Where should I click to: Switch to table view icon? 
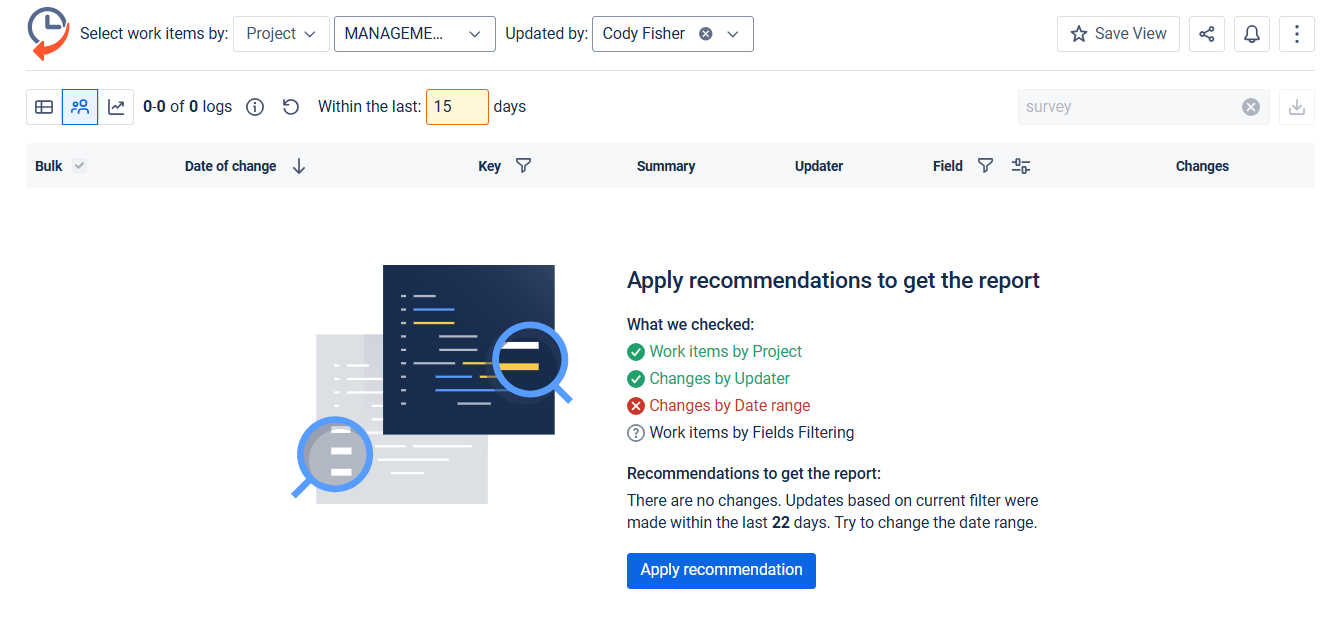click(x=44, y=107)
